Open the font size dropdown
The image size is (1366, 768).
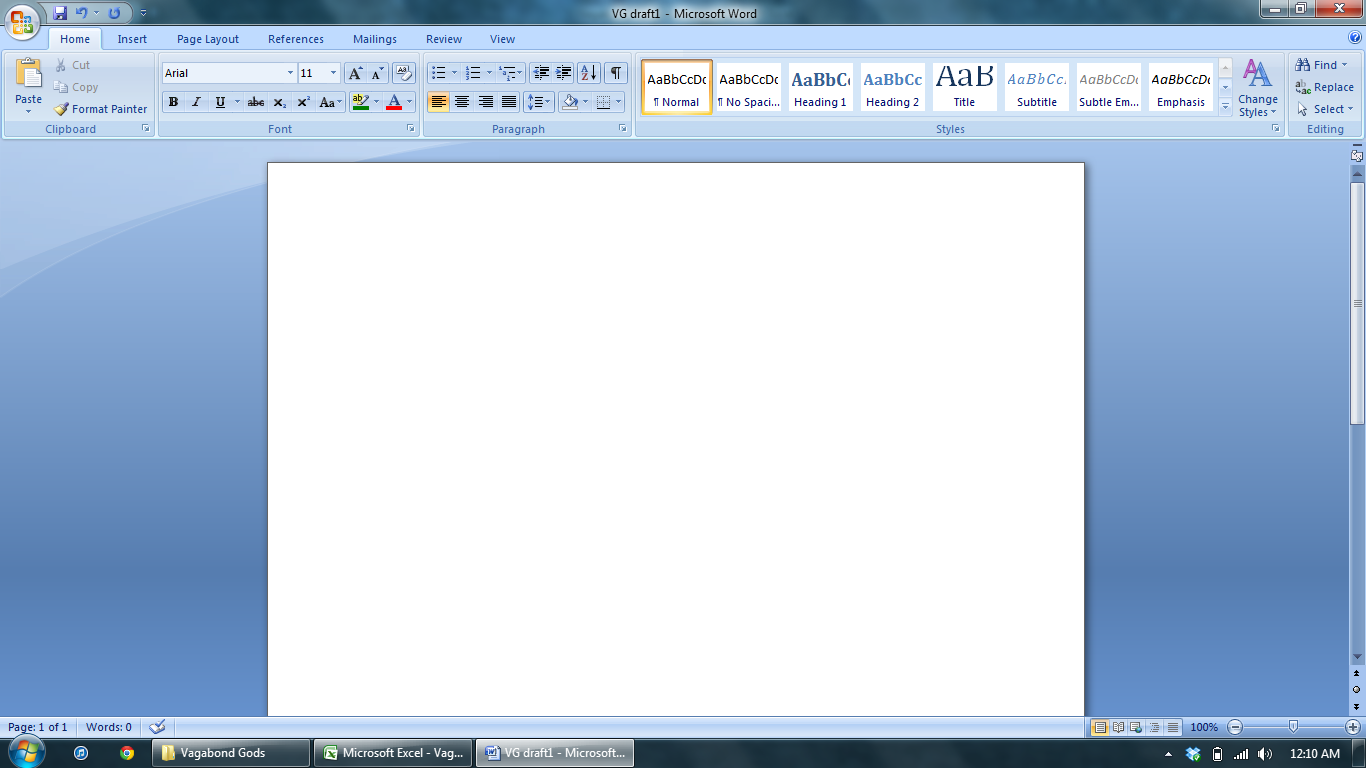tap(333, 73)
